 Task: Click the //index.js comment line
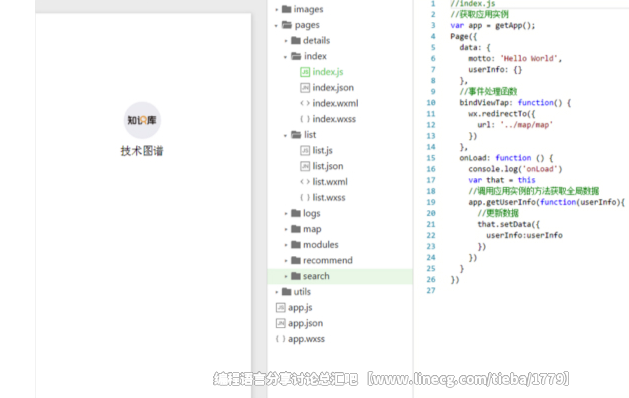point(473,4)
